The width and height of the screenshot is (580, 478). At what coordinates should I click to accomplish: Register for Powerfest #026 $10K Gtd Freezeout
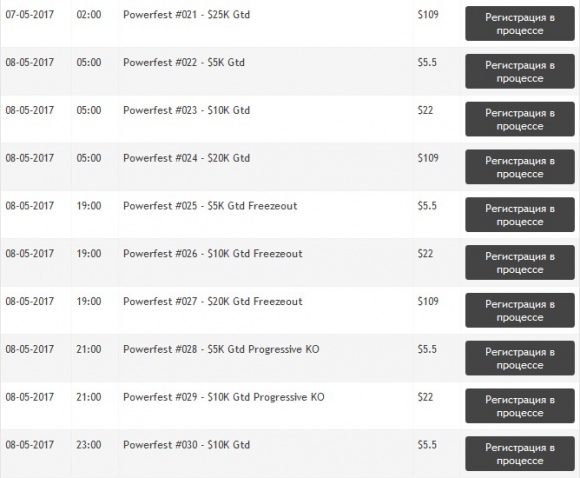pos(520,262)
